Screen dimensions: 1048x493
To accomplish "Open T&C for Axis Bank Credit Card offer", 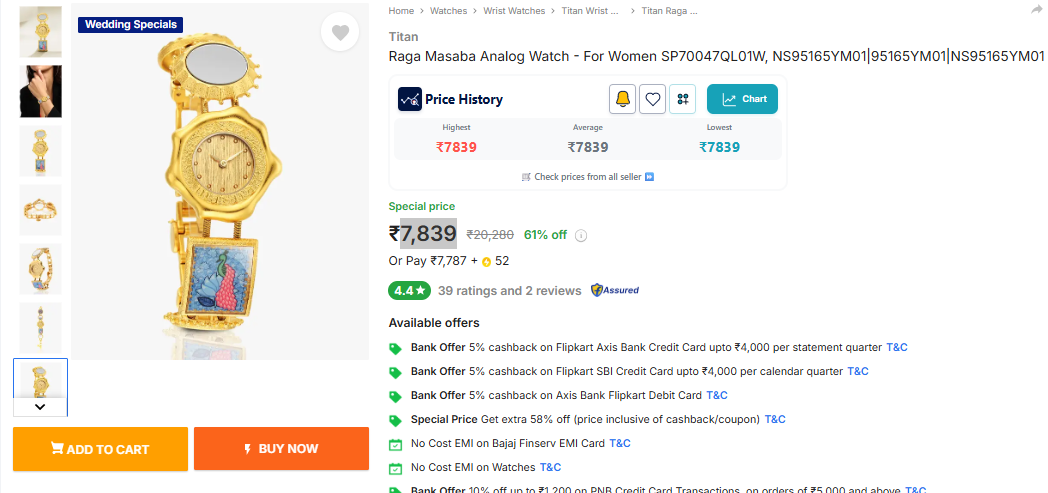I will [x=896, y=347].
